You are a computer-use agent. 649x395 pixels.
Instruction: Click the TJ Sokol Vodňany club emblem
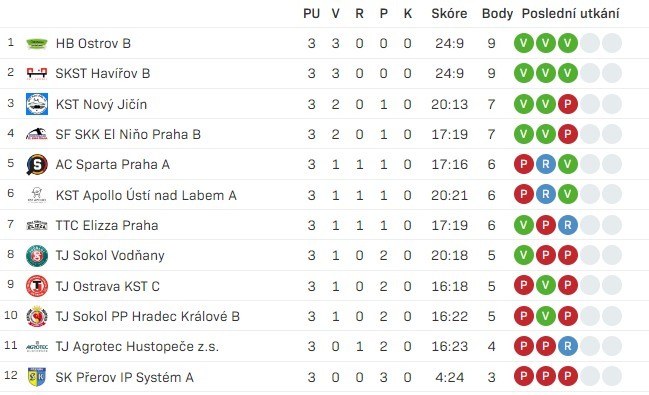(37, 255)
